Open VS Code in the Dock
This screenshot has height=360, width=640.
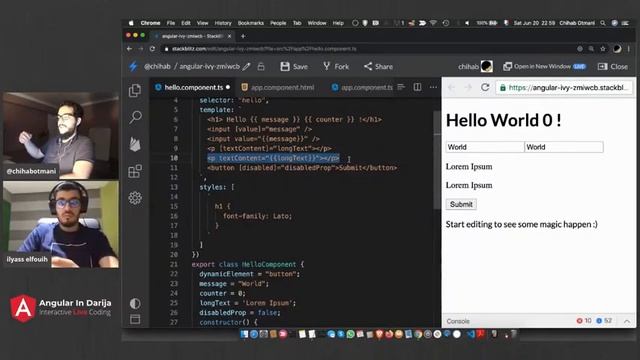[x=471, y=334]
